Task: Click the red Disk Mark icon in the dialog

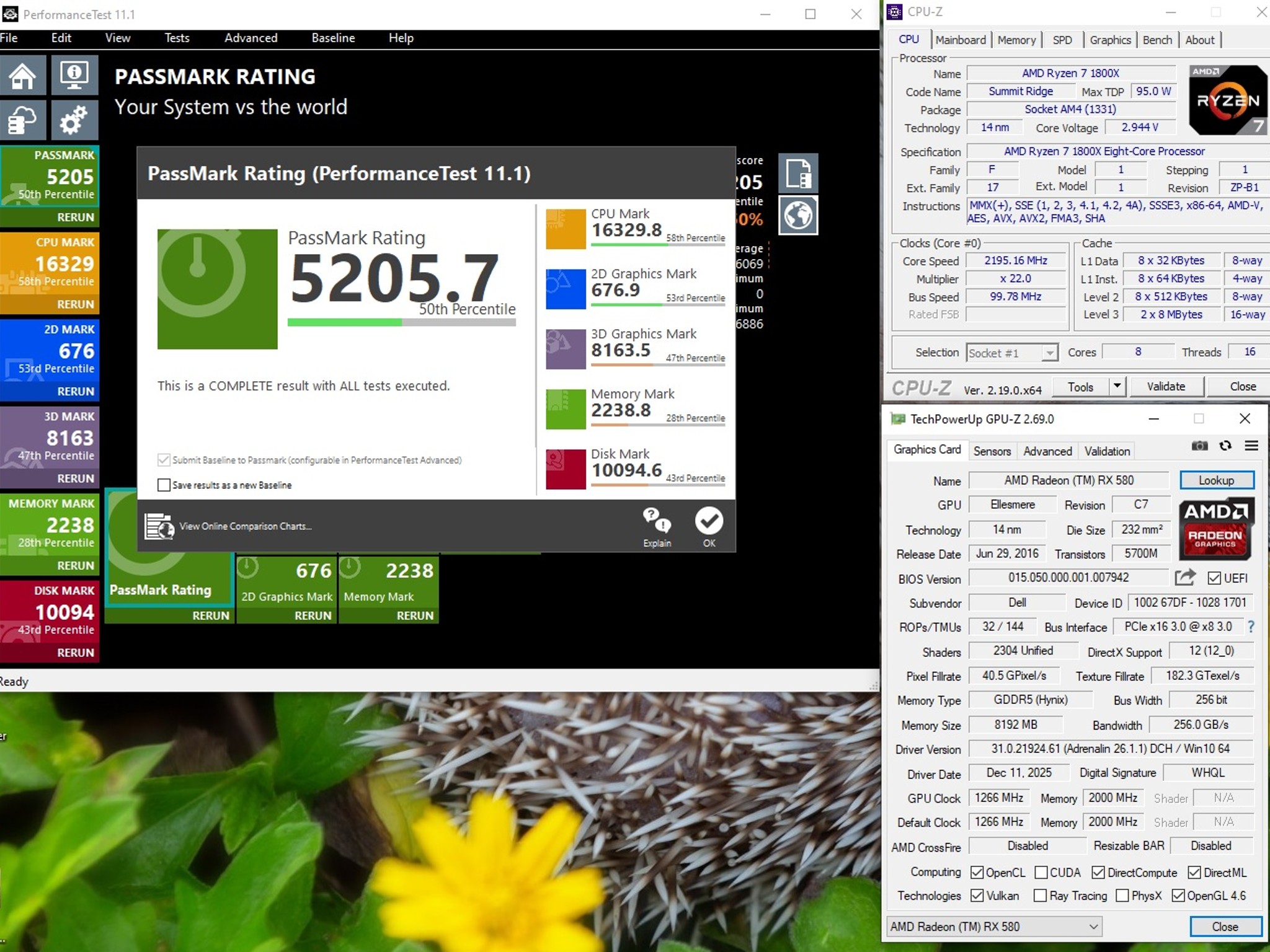Action: 566,469
